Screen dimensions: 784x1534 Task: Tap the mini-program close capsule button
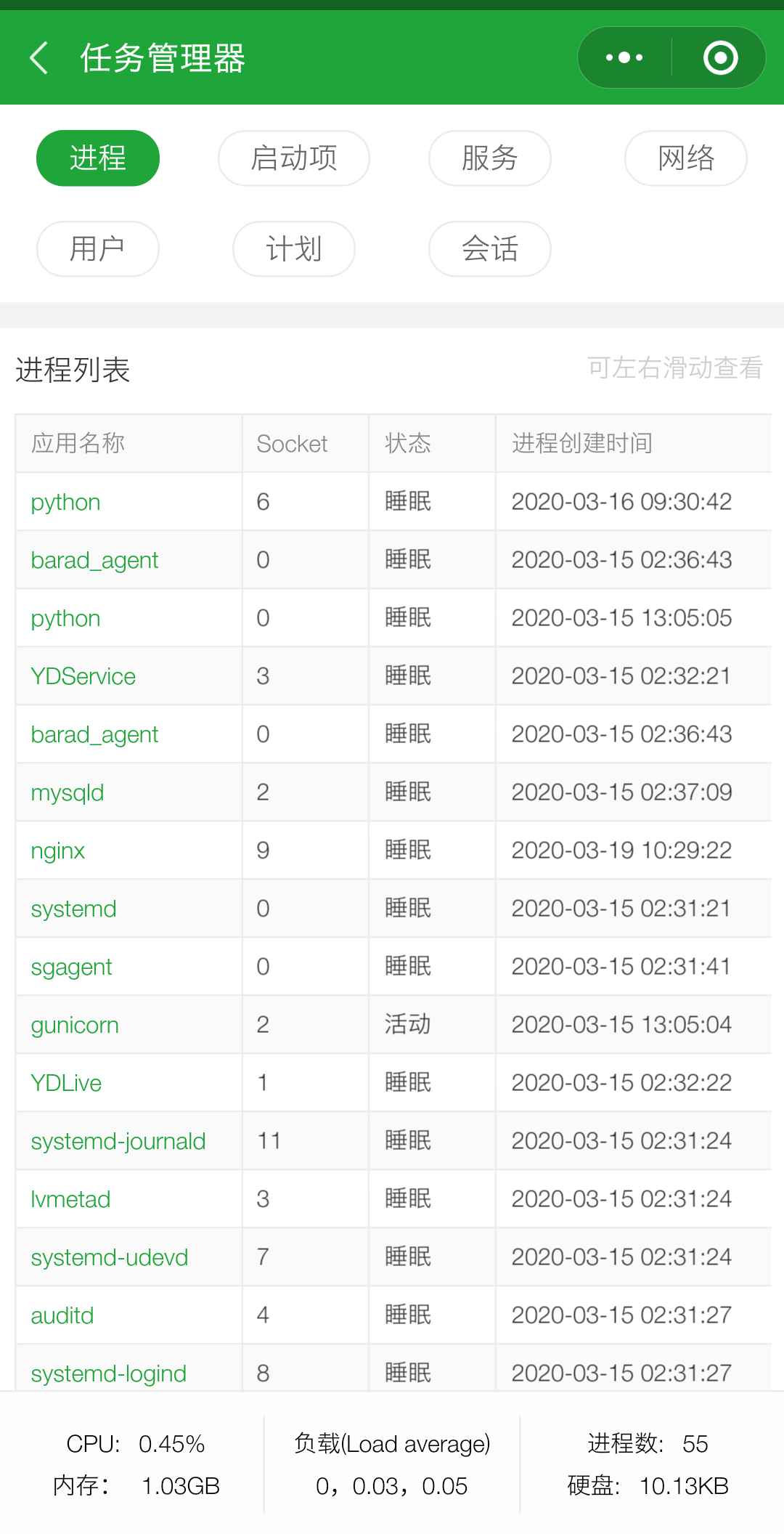click(x=721, y=57)
